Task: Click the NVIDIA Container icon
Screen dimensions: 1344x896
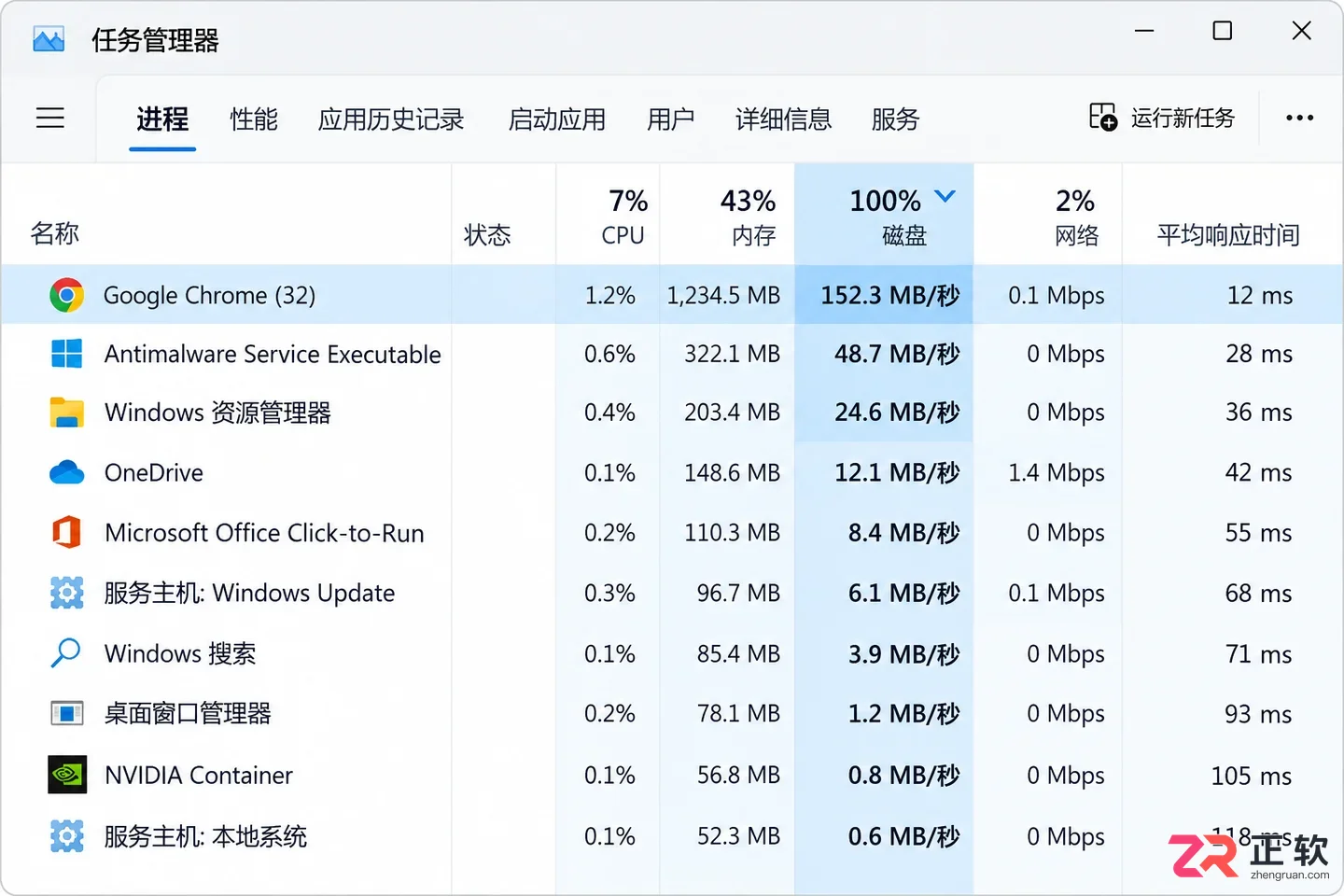Action: point(67,775)
